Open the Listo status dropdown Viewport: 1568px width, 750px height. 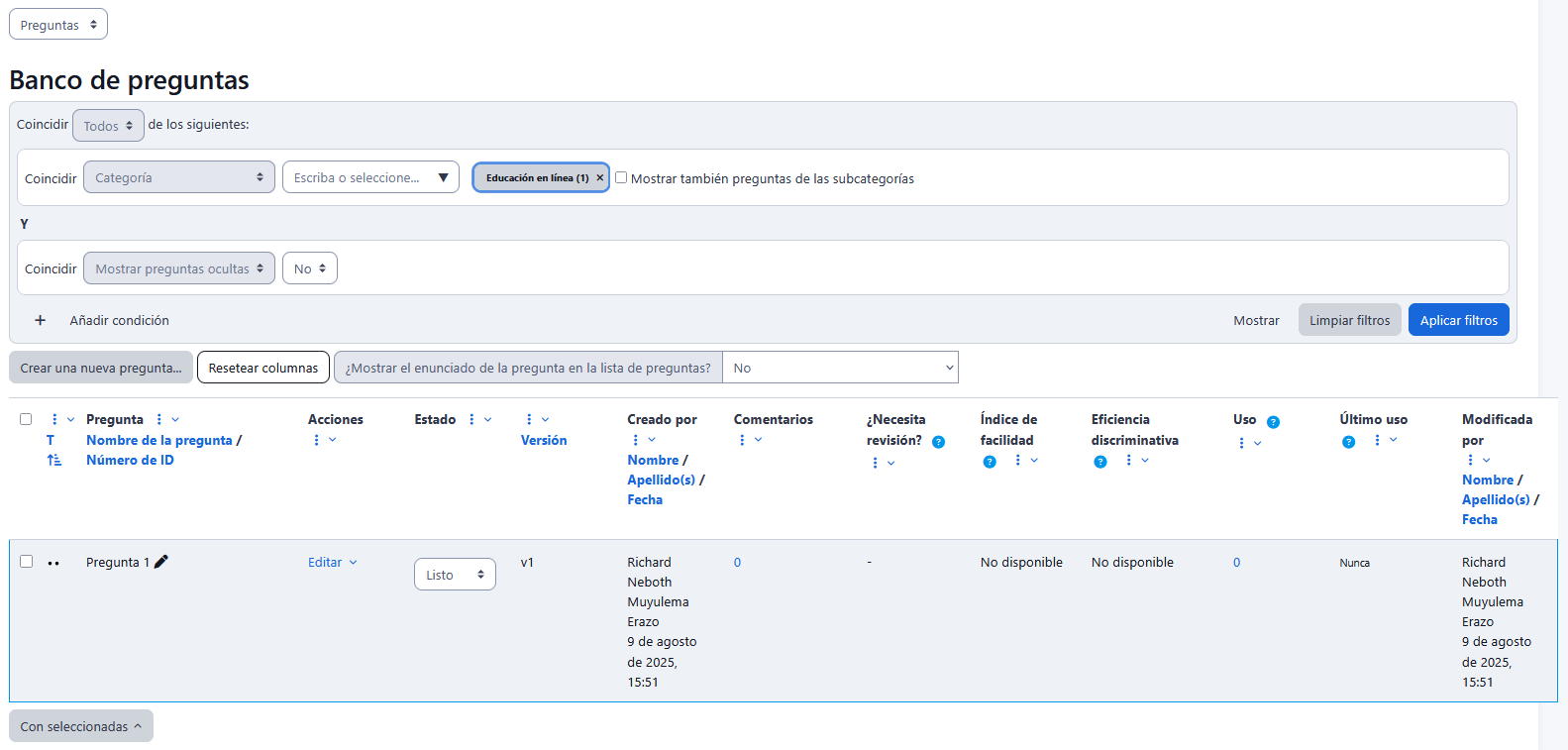point(455,575)
